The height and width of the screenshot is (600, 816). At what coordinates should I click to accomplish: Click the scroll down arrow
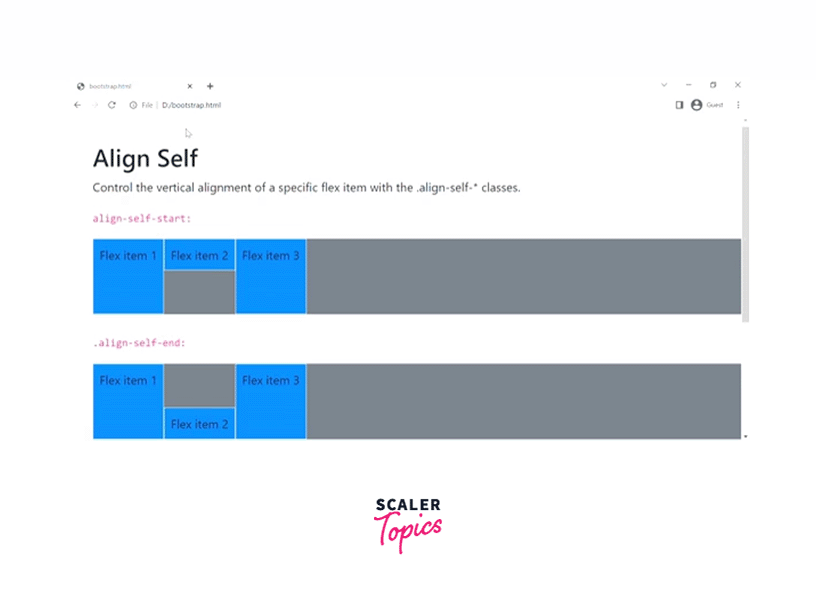pyautogui.click(x=745, y=436)
